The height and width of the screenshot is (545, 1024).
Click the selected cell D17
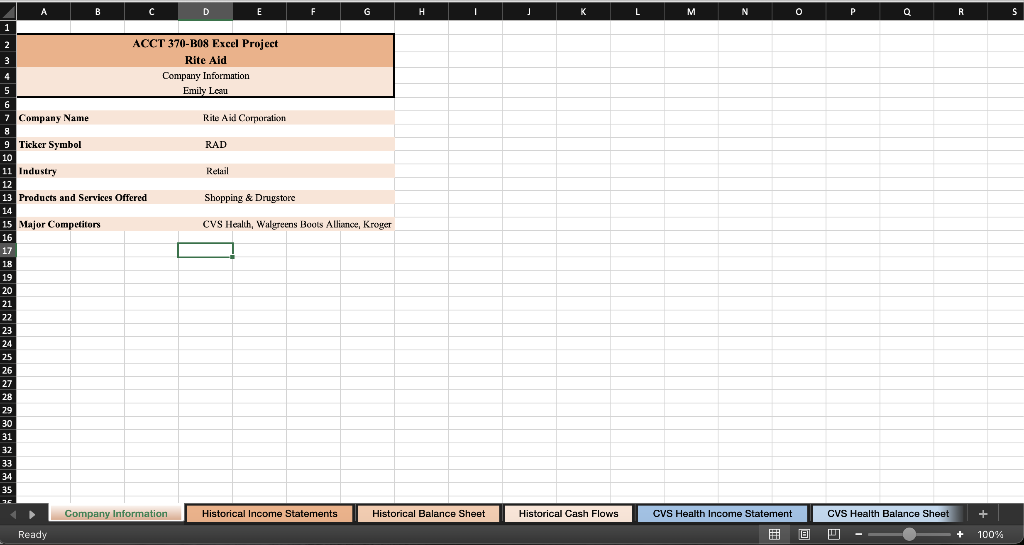click(205, 251)
